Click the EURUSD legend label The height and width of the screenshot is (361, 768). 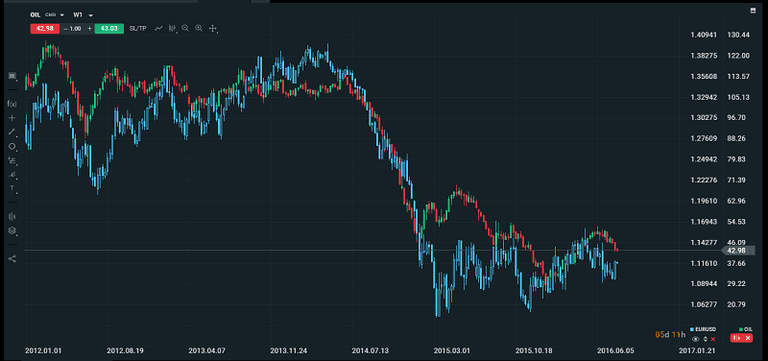pyautogui.click(x=705, y=329)
